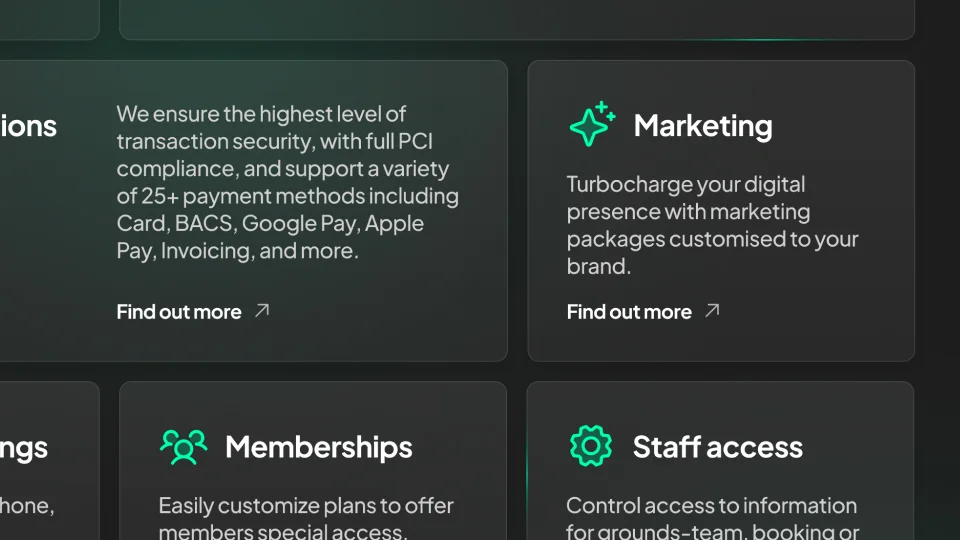960x540 pixels.
Task: Select the Staff access heading
Action: pos(717,447)
